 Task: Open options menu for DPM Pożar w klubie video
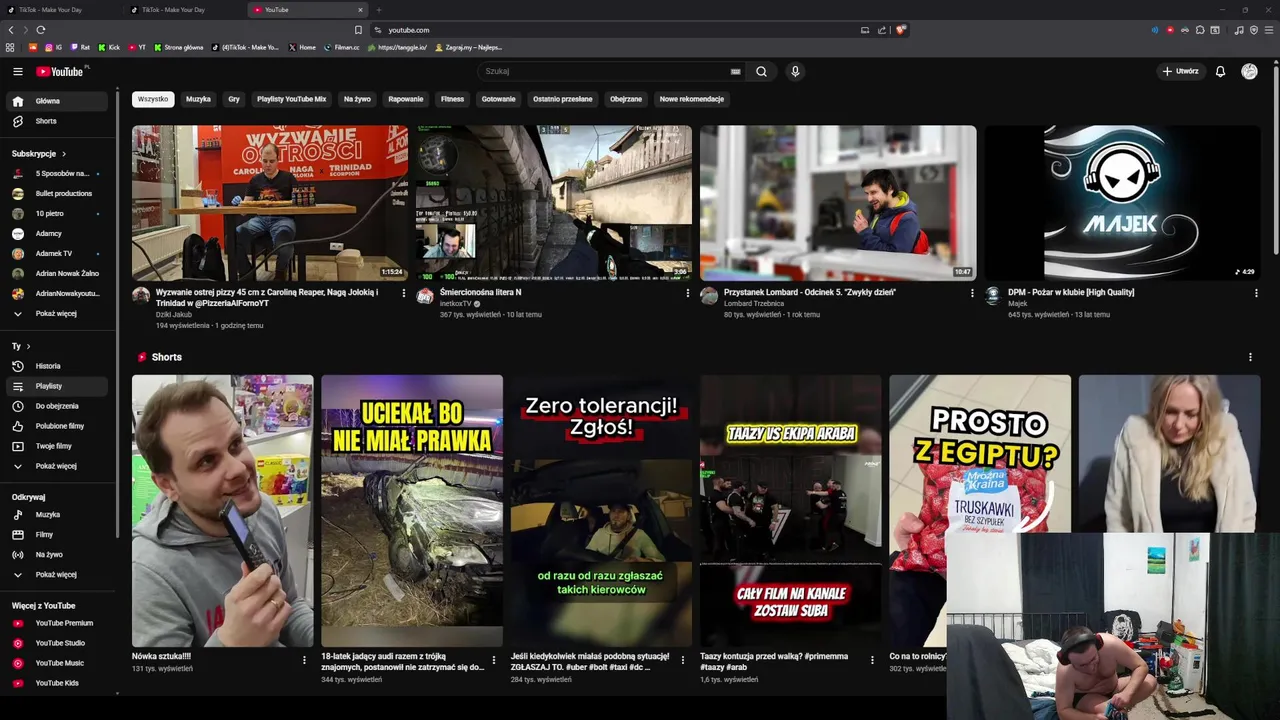click(x=1256, y=293)
